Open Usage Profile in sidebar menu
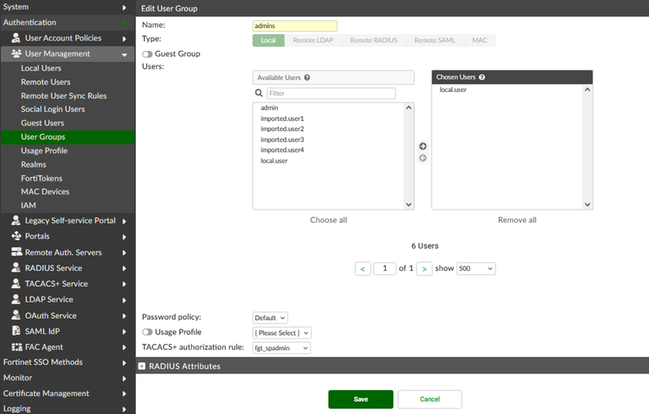The height and width of the screenshot is (414, 649). point(44,151)
